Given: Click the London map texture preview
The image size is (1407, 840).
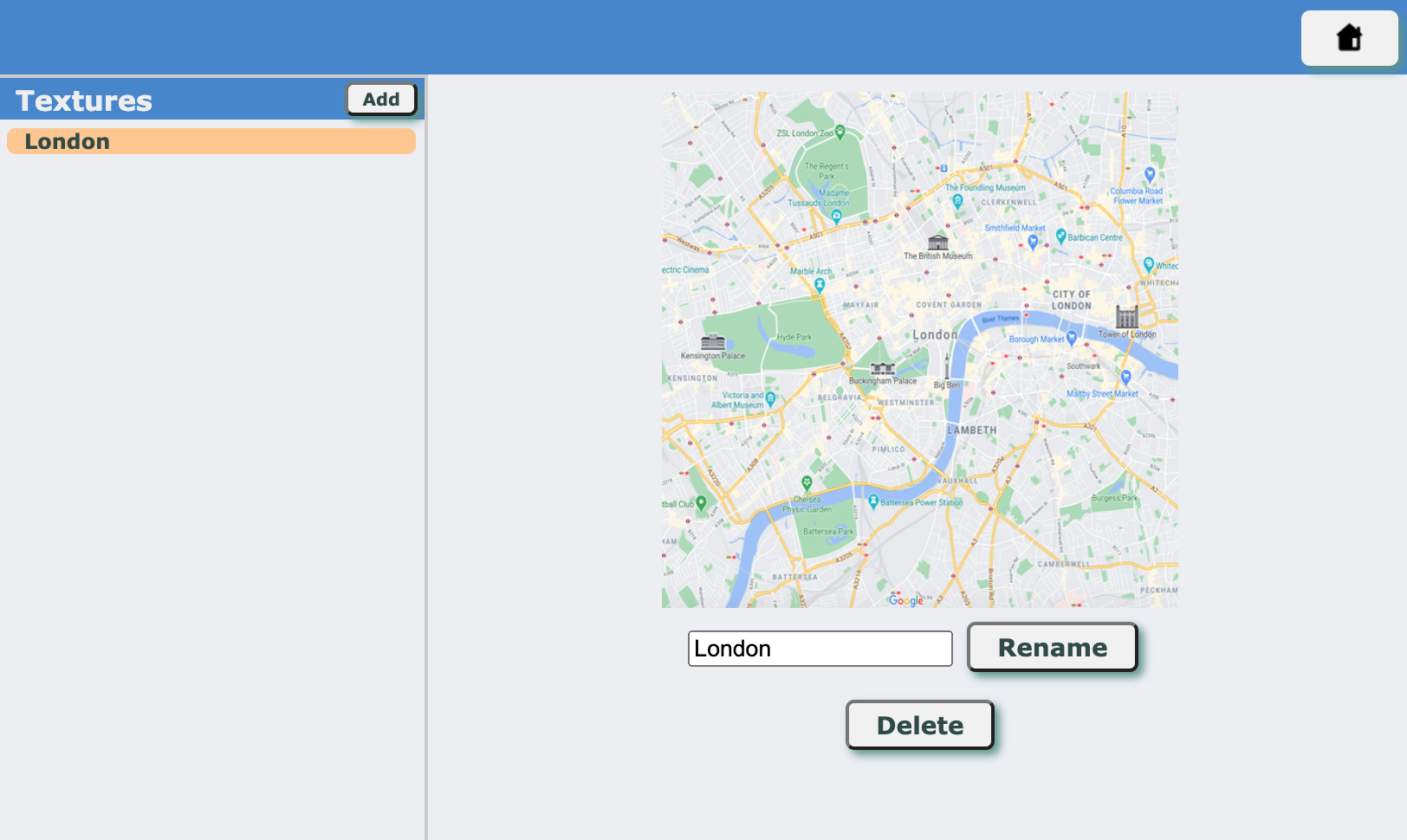Looking at the screenshot, I should click(x=920, y=350).
